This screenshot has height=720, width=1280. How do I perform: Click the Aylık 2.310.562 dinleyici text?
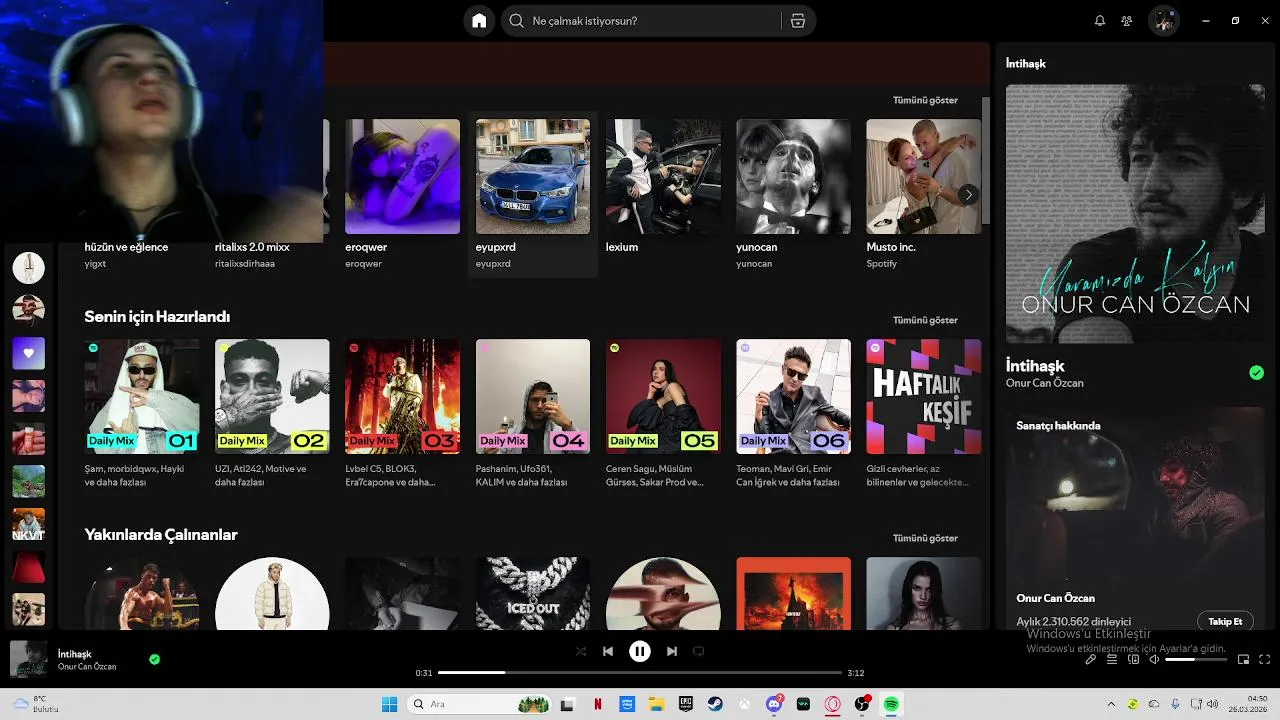(1073, 622)
